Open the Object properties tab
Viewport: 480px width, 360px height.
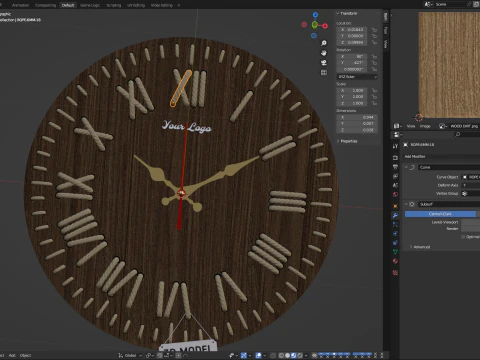(395, 206)
